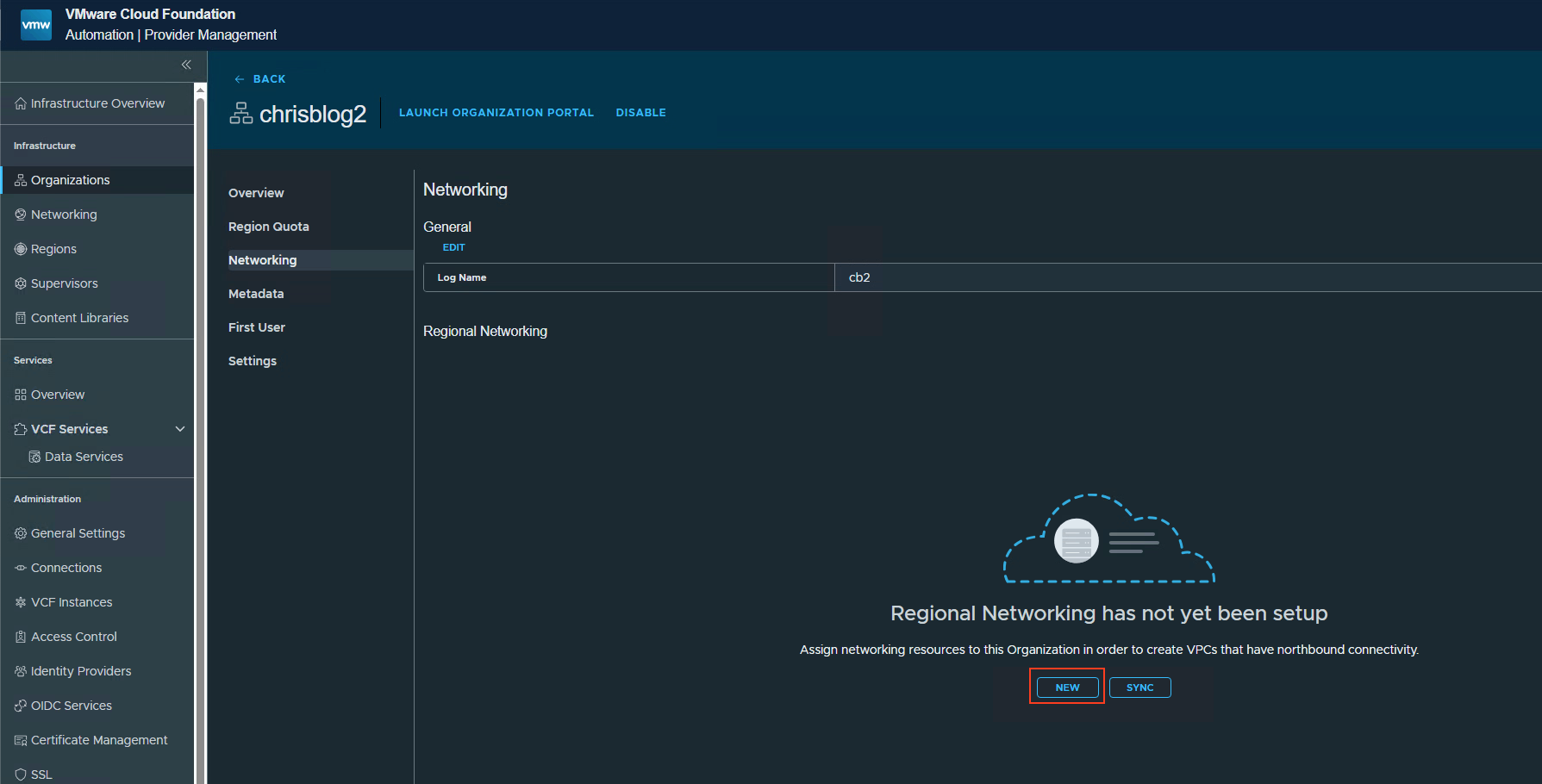Collapse the sidebar with the double-chevron icon

click(x=186, y=65)
